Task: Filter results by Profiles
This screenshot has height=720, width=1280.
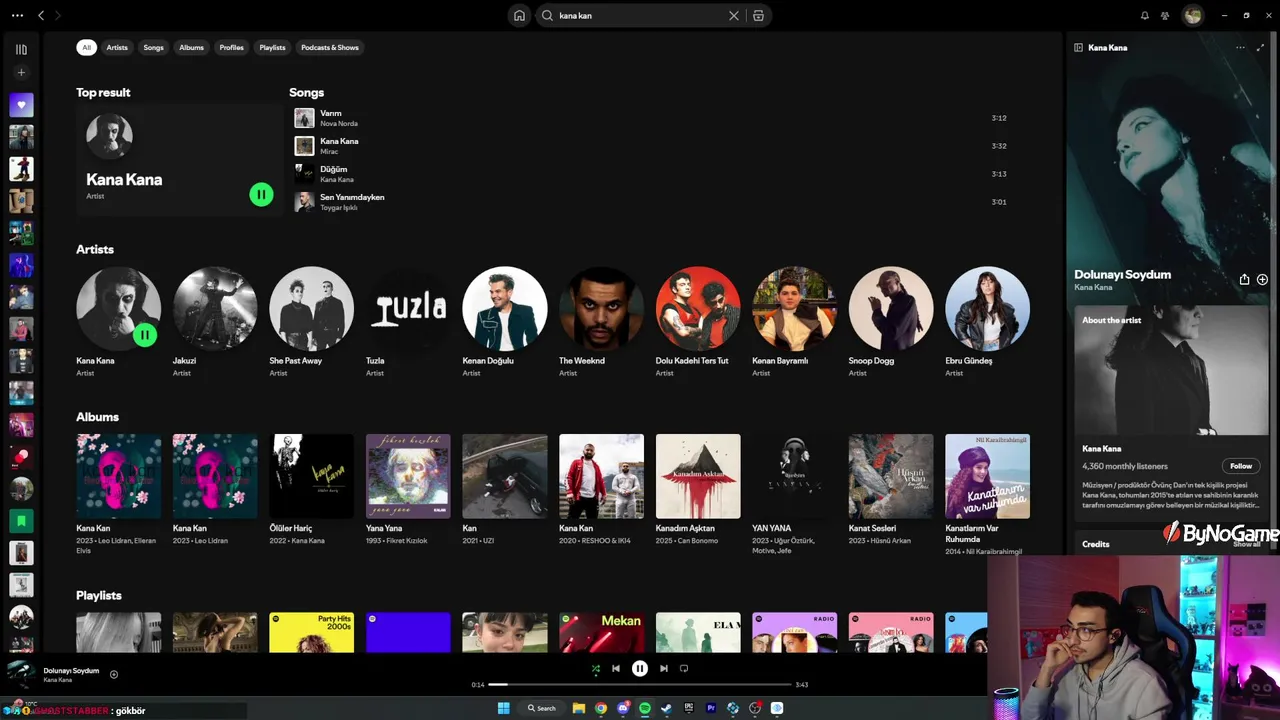Action: pyautogui.click(x=232, y=47)
